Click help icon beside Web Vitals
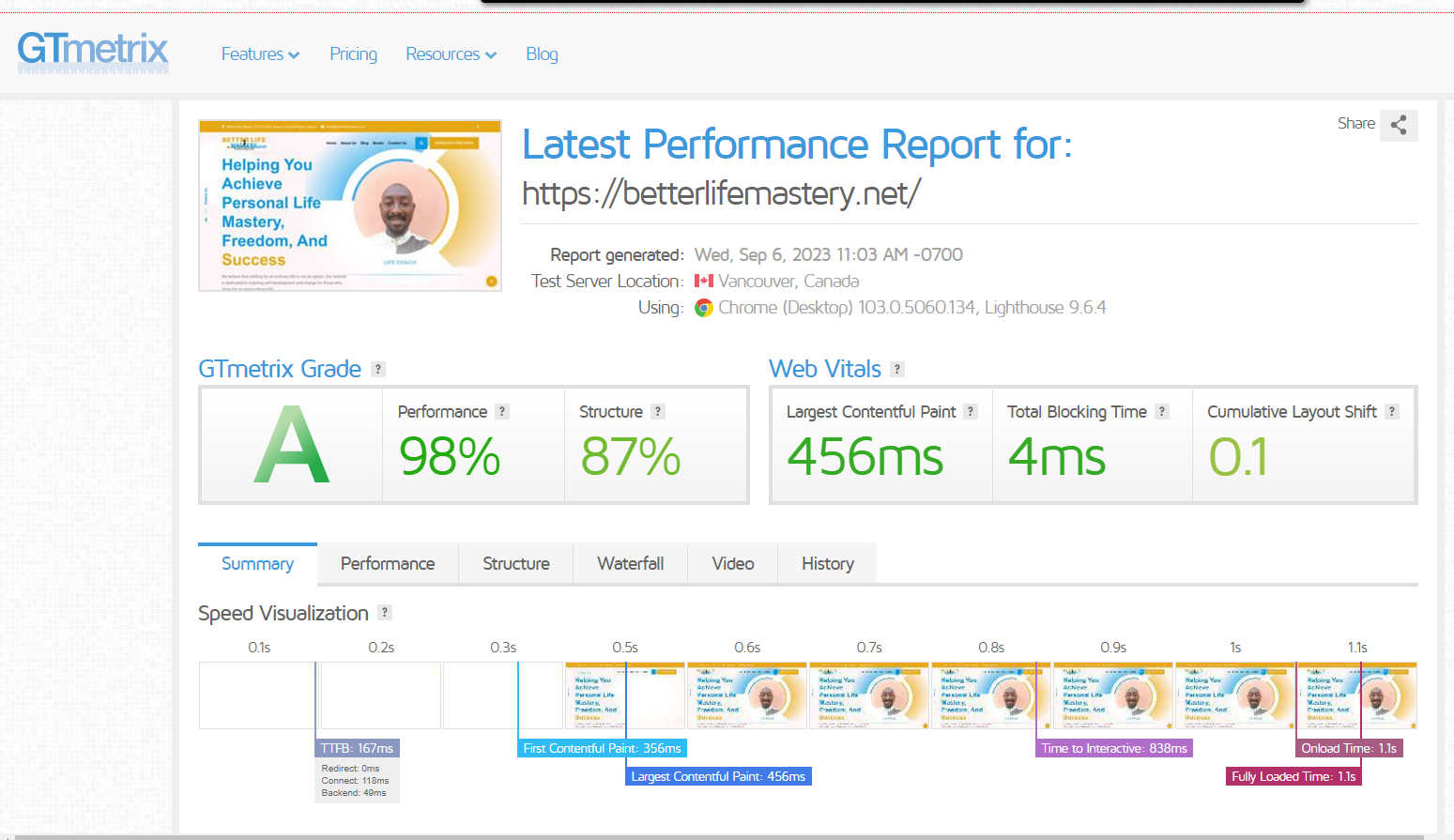1454x840 pixels. pyautogui.click(x=897, y=370)
